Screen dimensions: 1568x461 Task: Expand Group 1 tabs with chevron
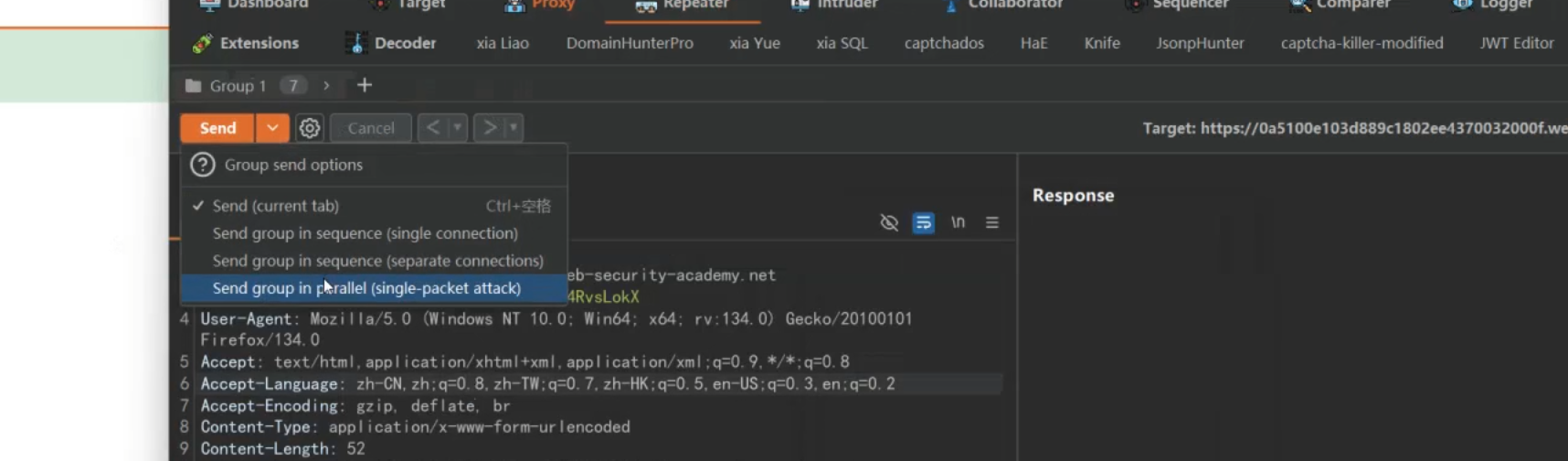[x=326, y=86]
